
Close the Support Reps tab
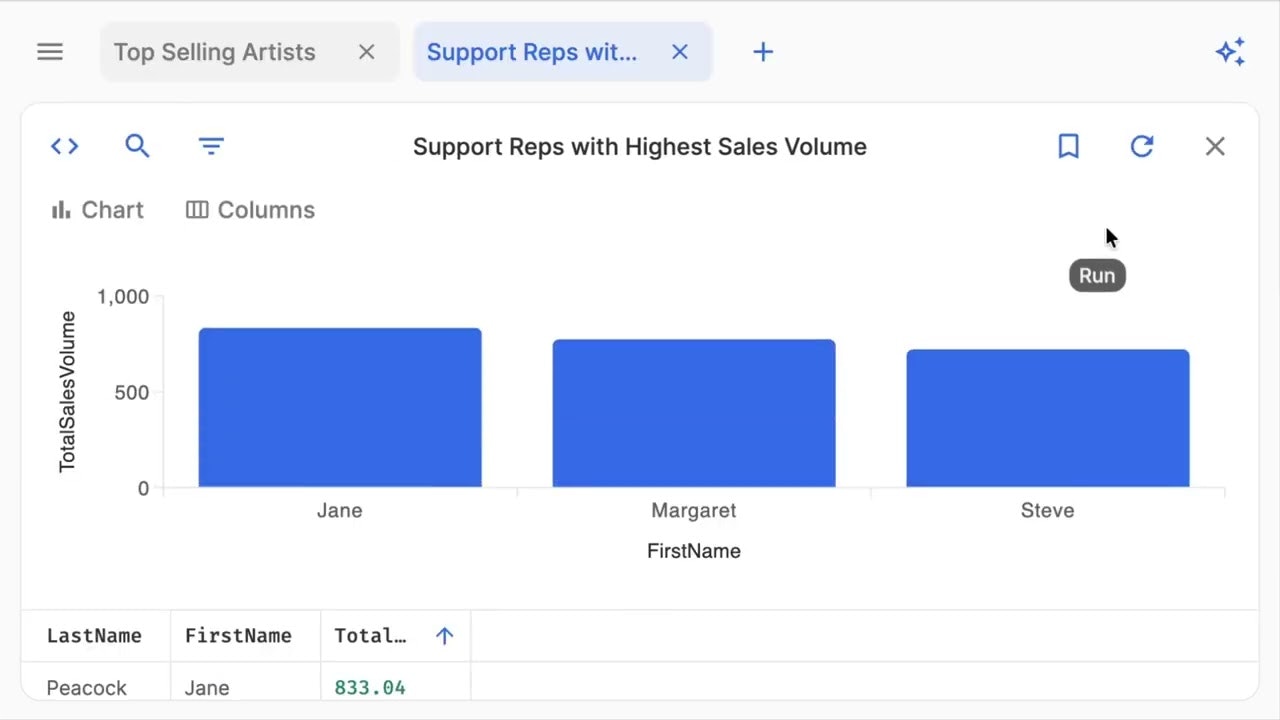[680, 52]
